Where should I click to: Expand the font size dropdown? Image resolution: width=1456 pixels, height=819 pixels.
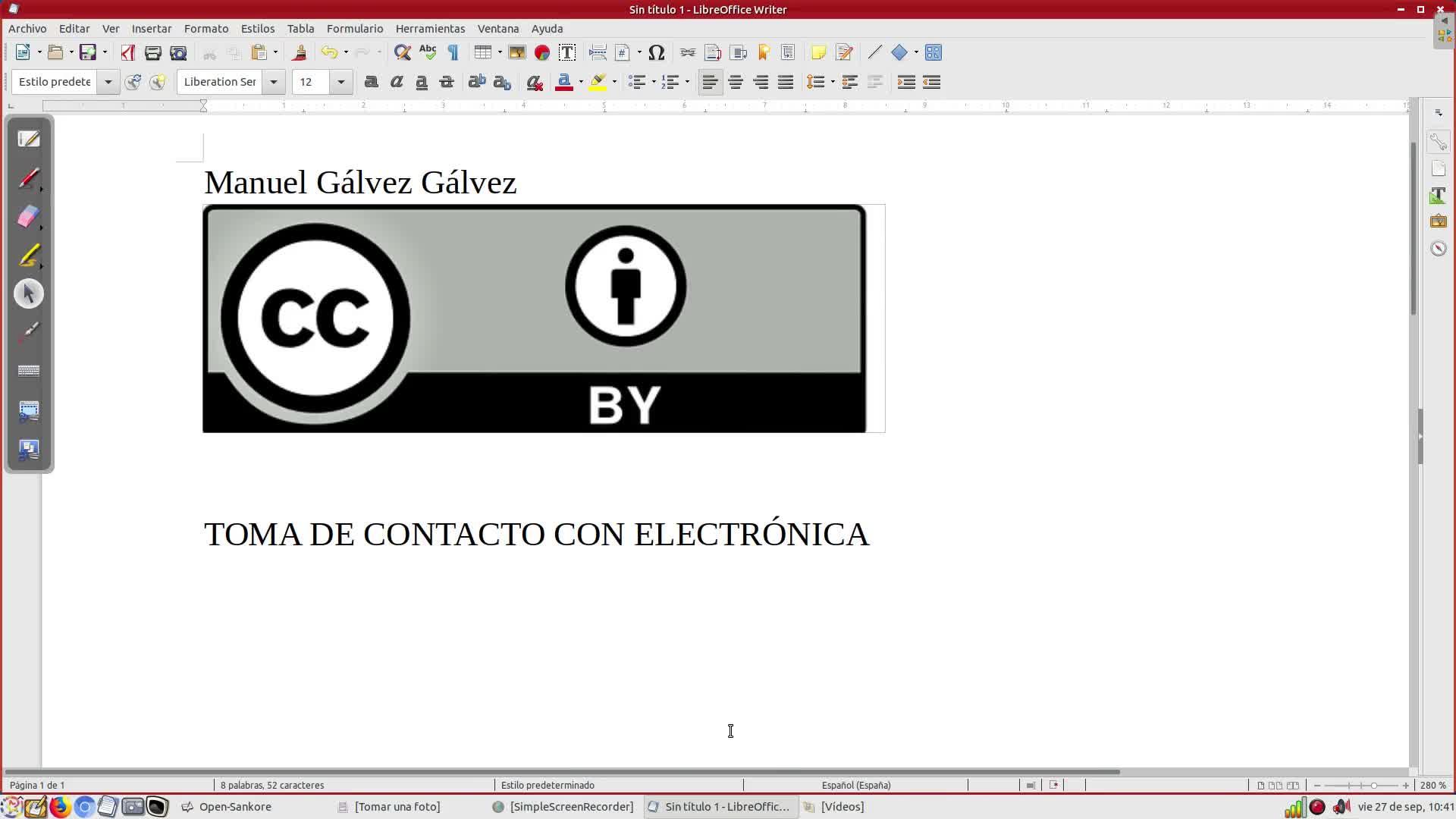tap(341, 82)
